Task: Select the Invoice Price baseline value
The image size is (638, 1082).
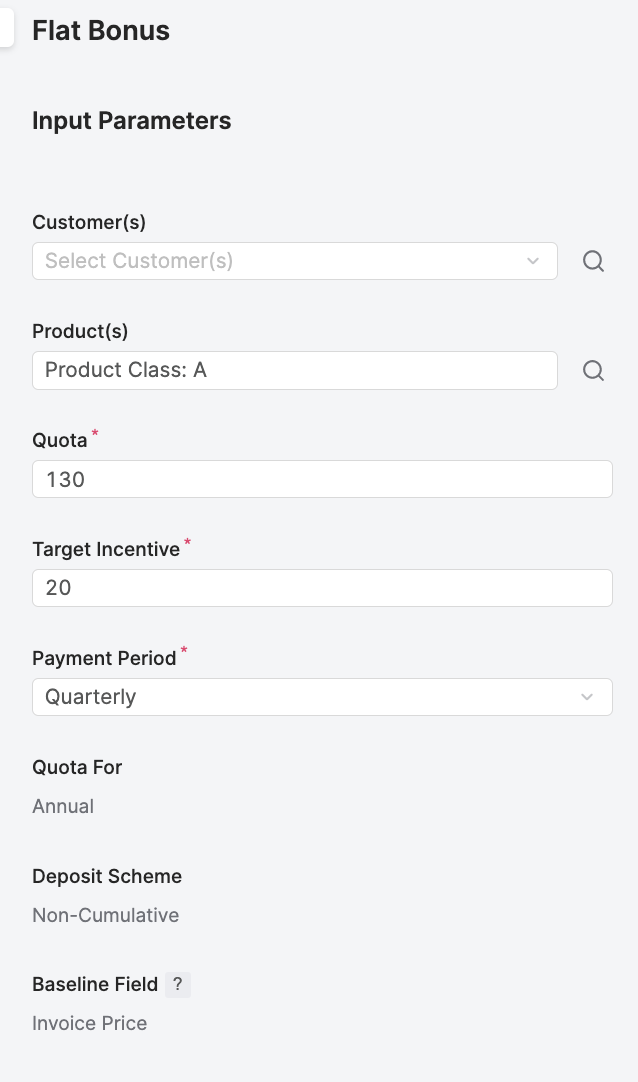Action: [90, 1023]
